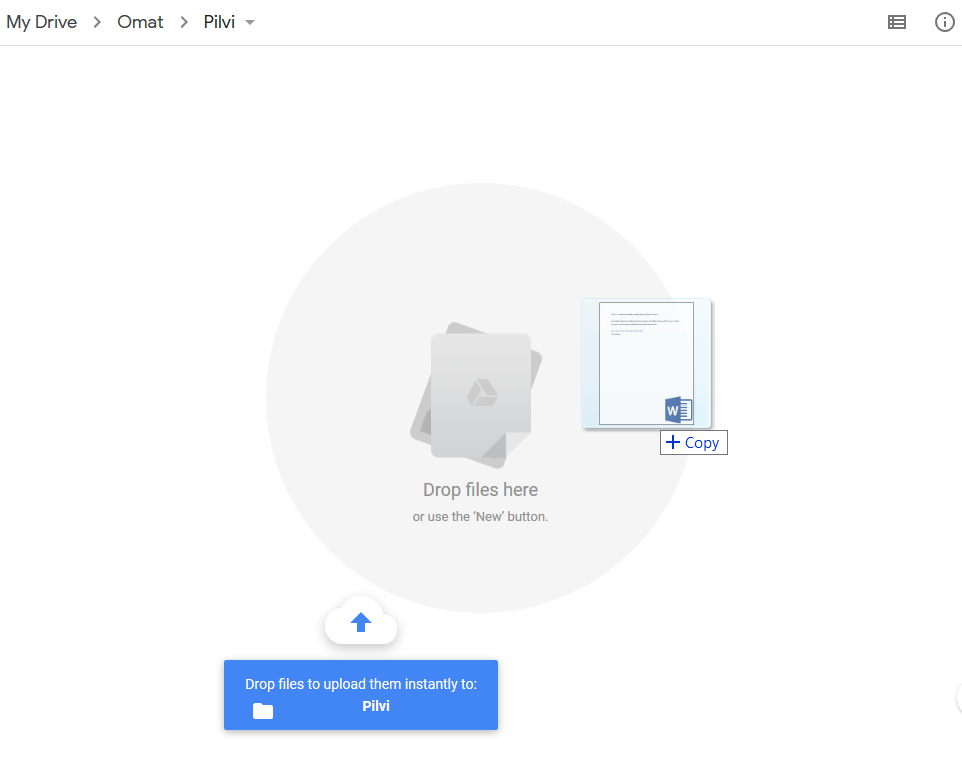Go to the Omat folder breadcrumb

[140, 22]
